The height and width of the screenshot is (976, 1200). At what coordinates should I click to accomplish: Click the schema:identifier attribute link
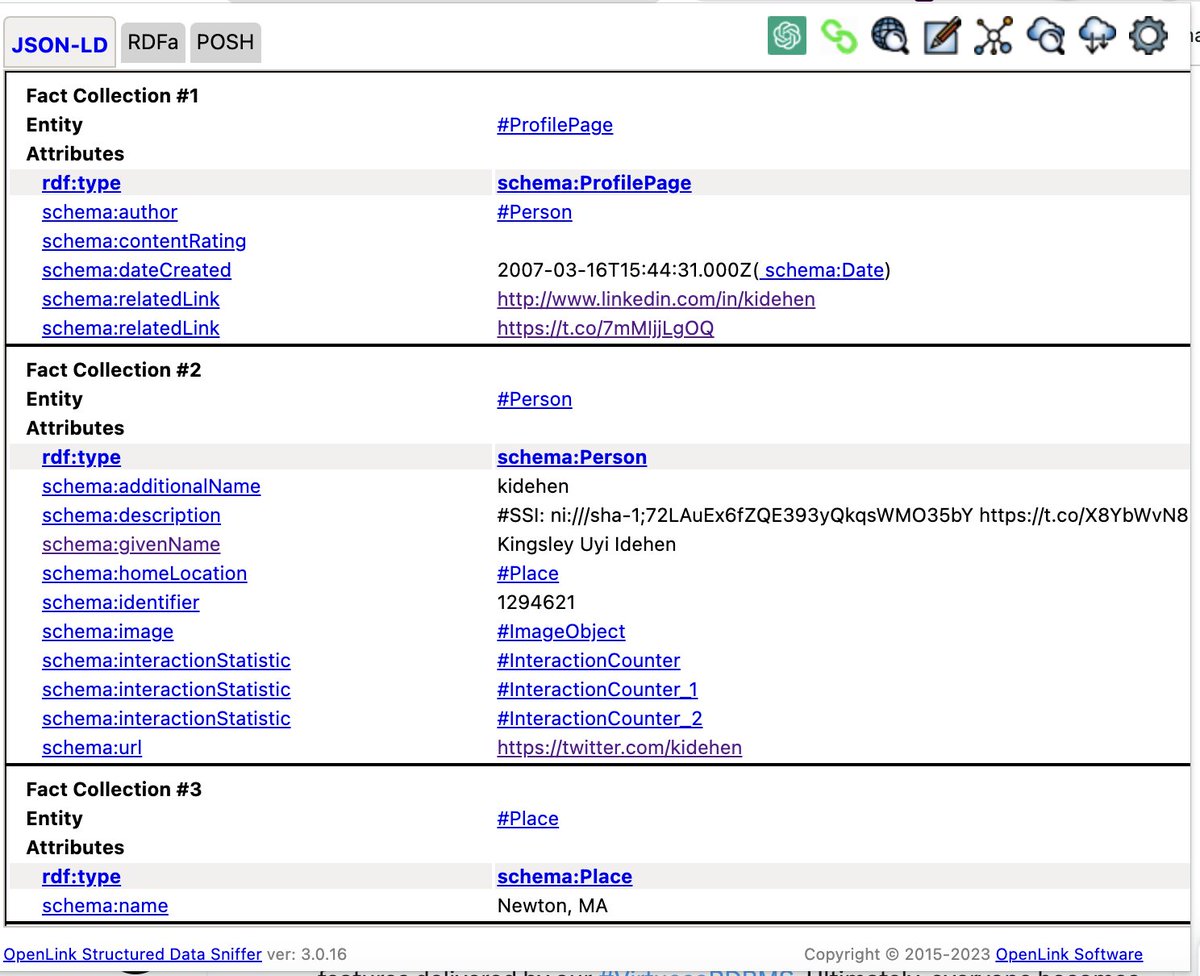point(120,602)
